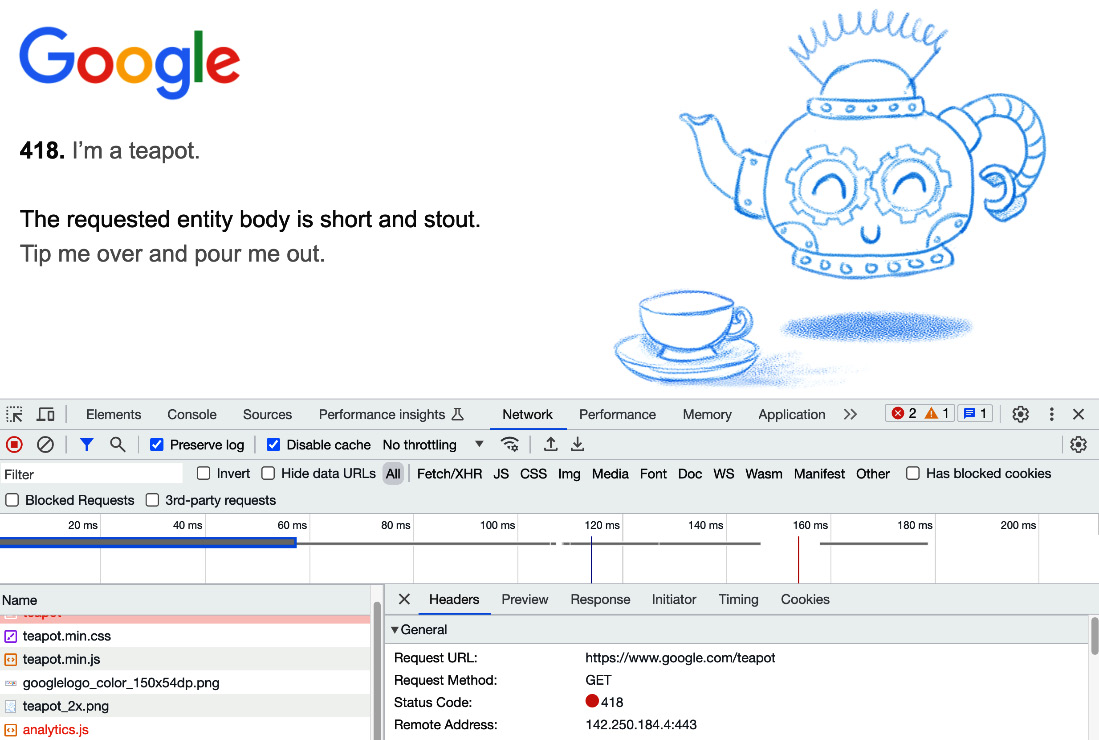
Task: Click the orange warnings counter badge
Action: (937, 413)
